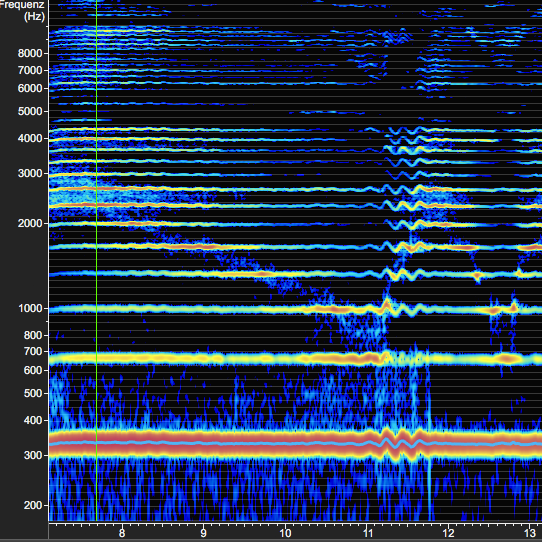This screenshot has width=542, height=542.
Task: Click the 500 Hz axis label
Action: point(33,394)
